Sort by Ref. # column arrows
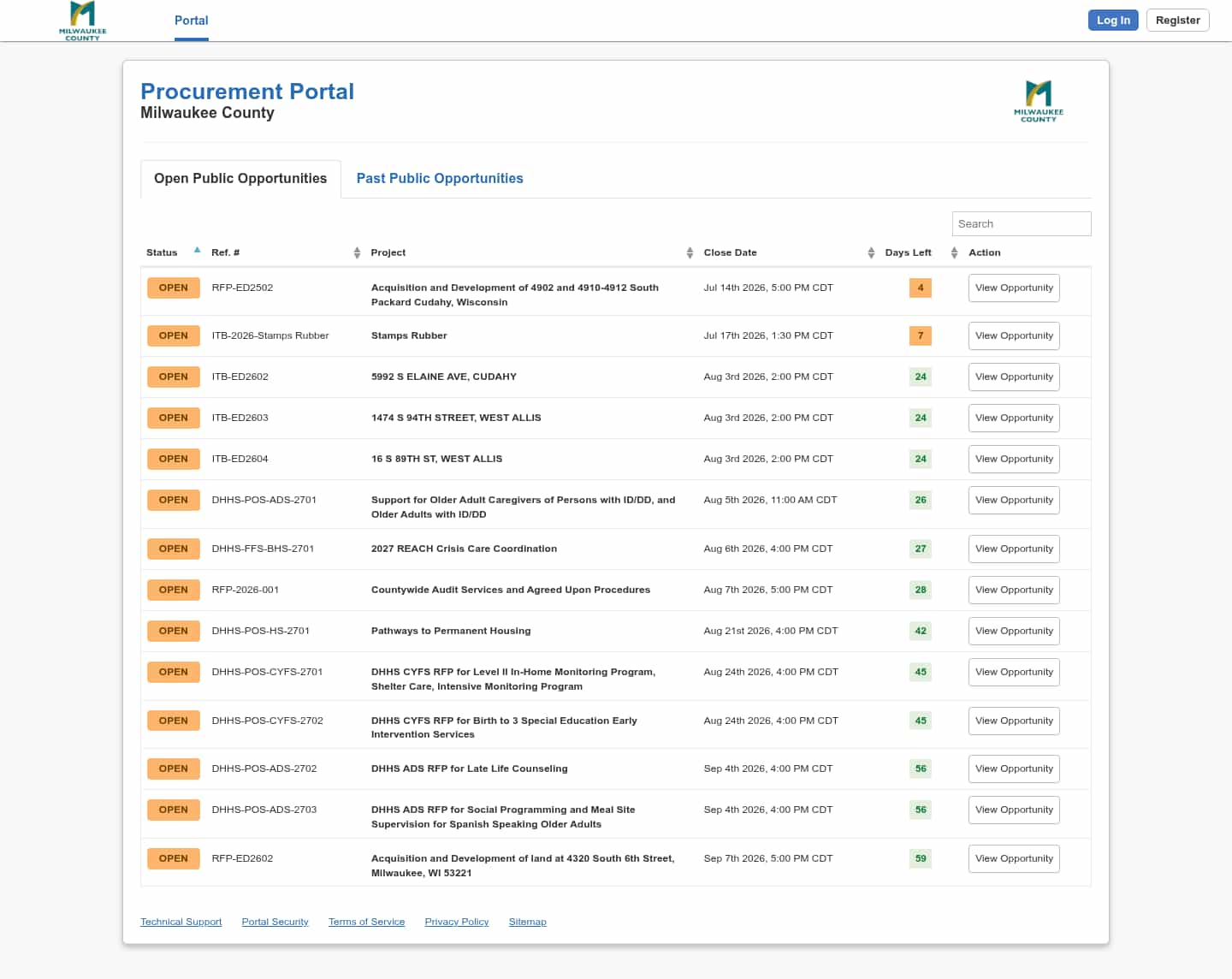The width and height of the screenshot is (1232, 979). 357,252
